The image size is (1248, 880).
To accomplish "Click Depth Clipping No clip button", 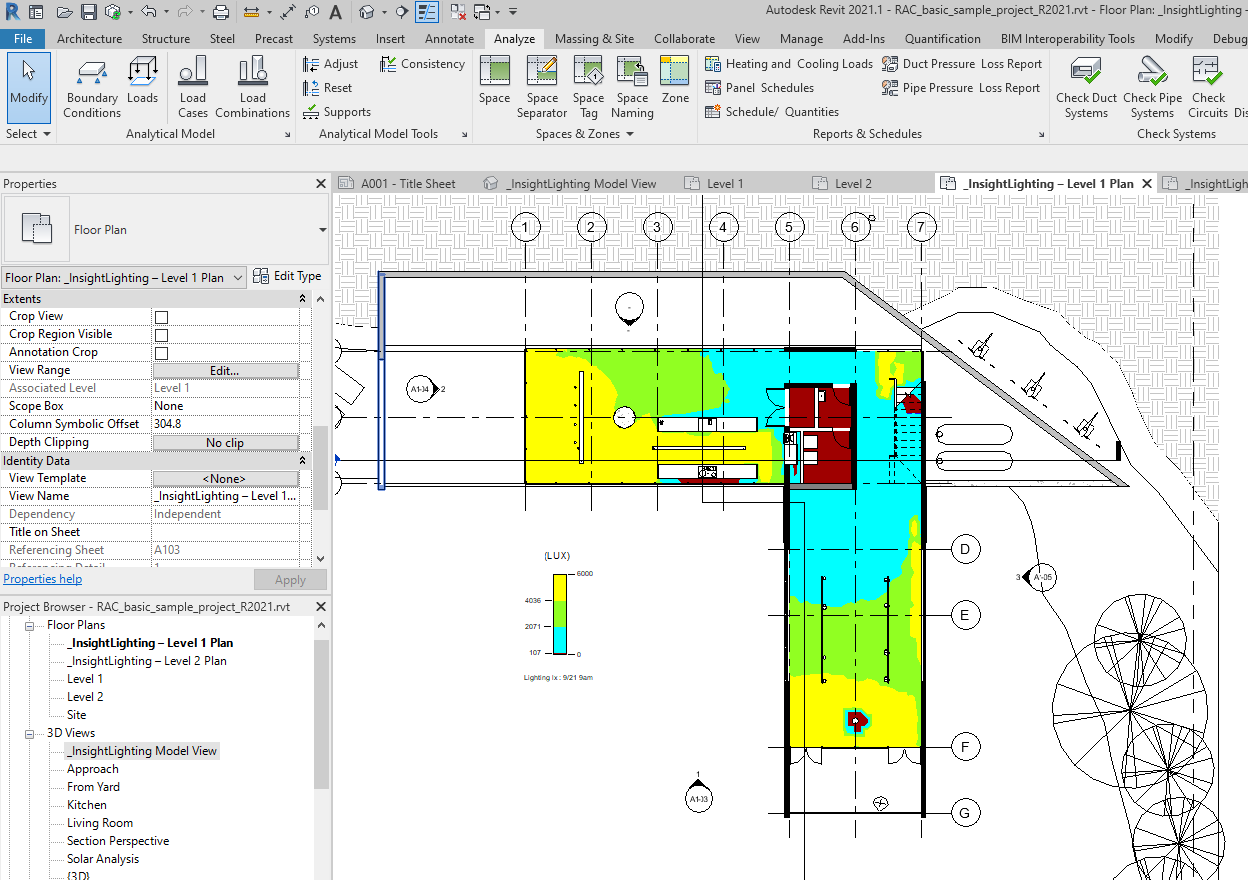I will (225, 443).
